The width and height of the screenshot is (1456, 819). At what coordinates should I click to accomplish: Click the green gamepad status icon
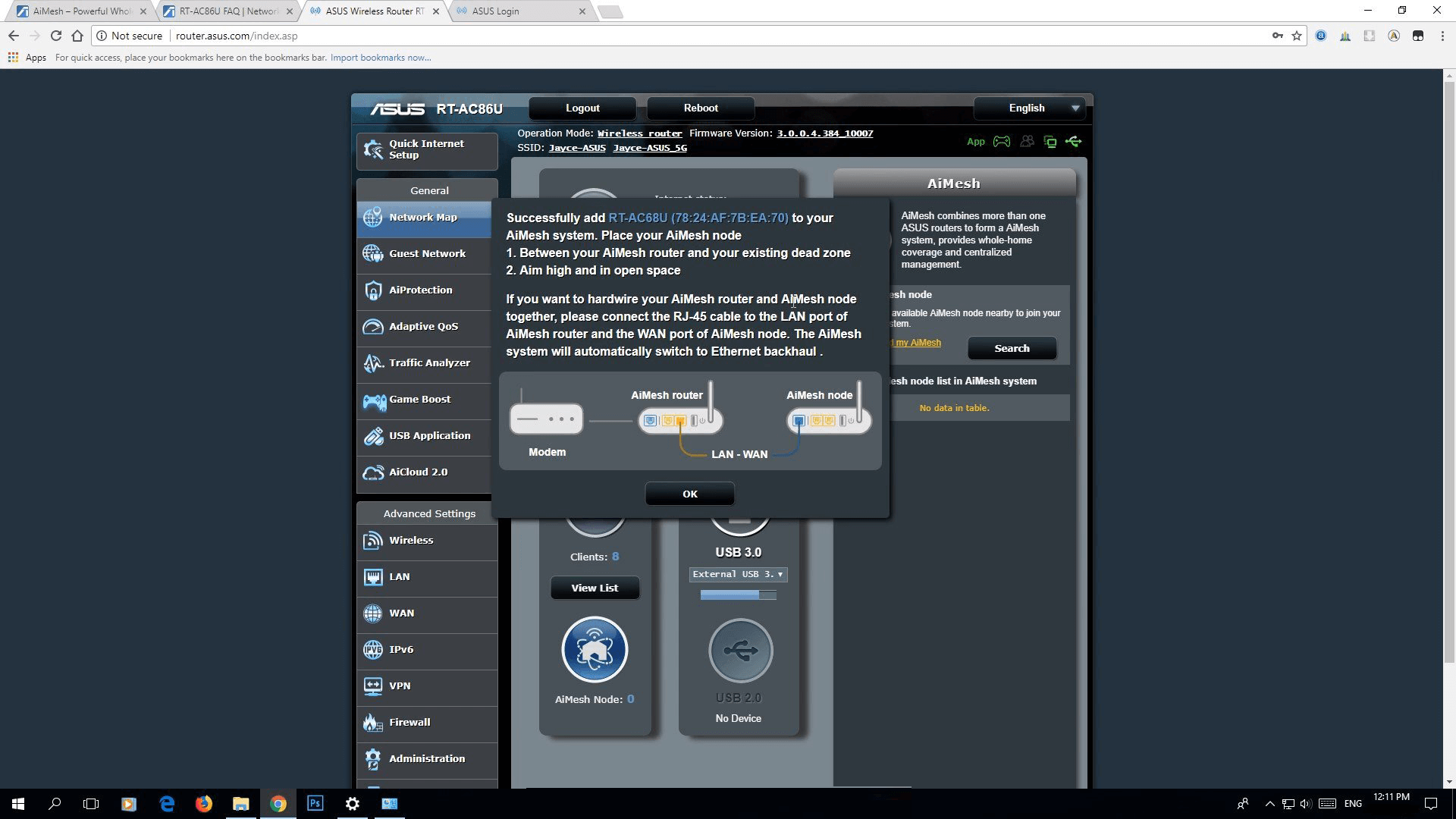coord(1002,142)
